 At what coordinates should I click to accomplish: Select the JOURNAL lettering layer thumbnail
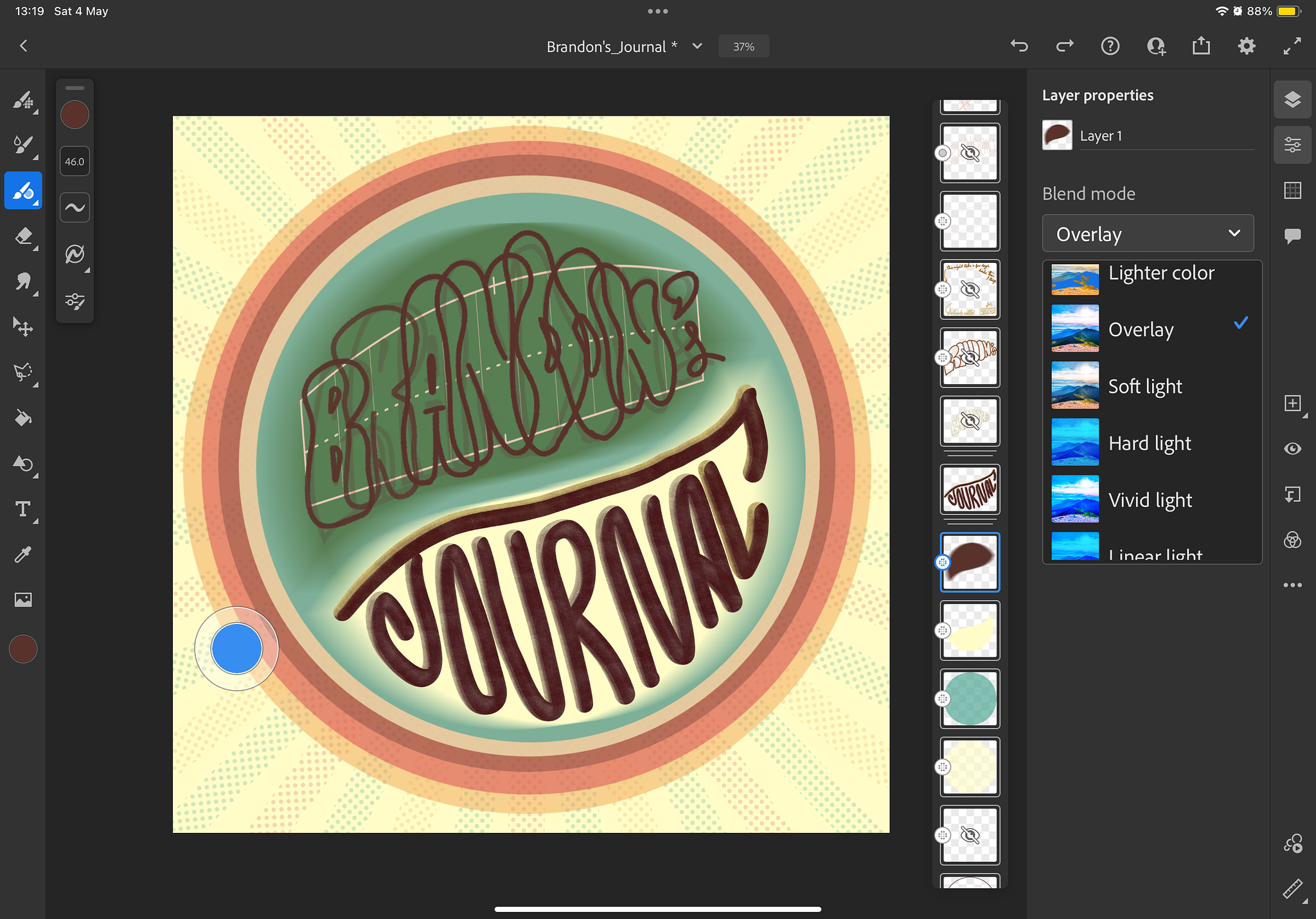970,490
